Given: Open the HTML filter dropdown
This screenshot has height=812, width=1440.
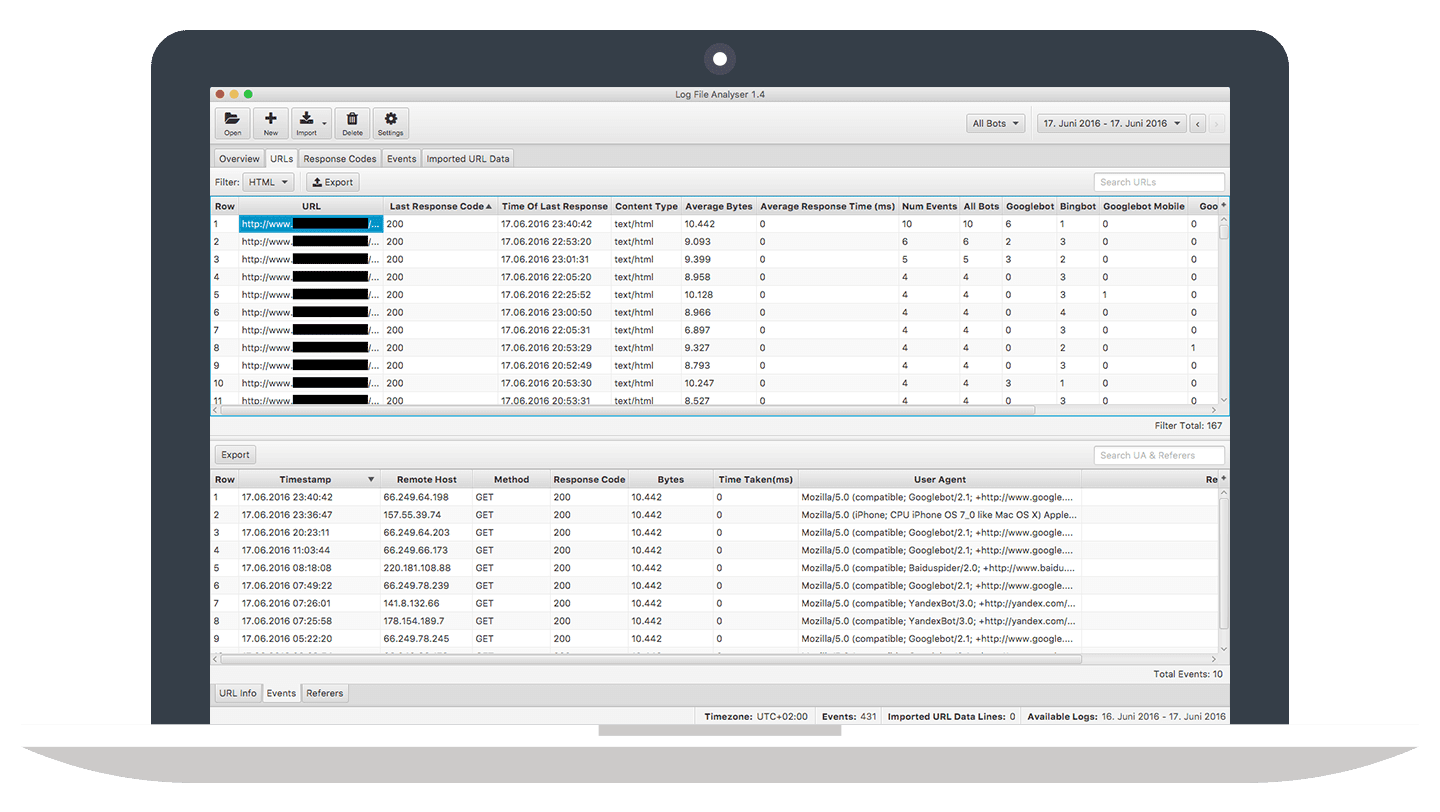Looking at the screenshot, I should click(x=268, y=182).
